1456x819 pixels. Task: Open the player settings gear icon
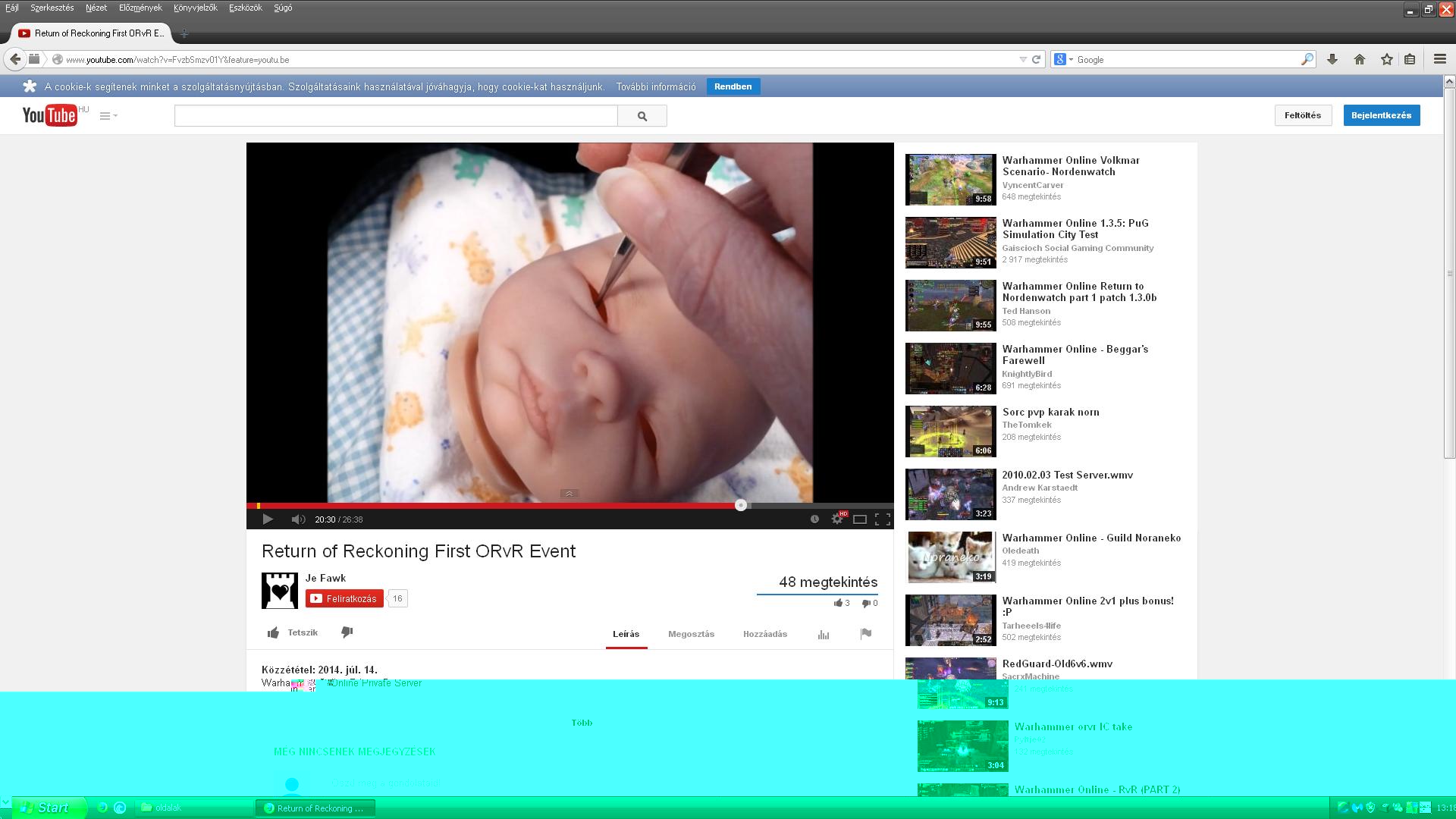pyautogui.click(x=838, y=519)
